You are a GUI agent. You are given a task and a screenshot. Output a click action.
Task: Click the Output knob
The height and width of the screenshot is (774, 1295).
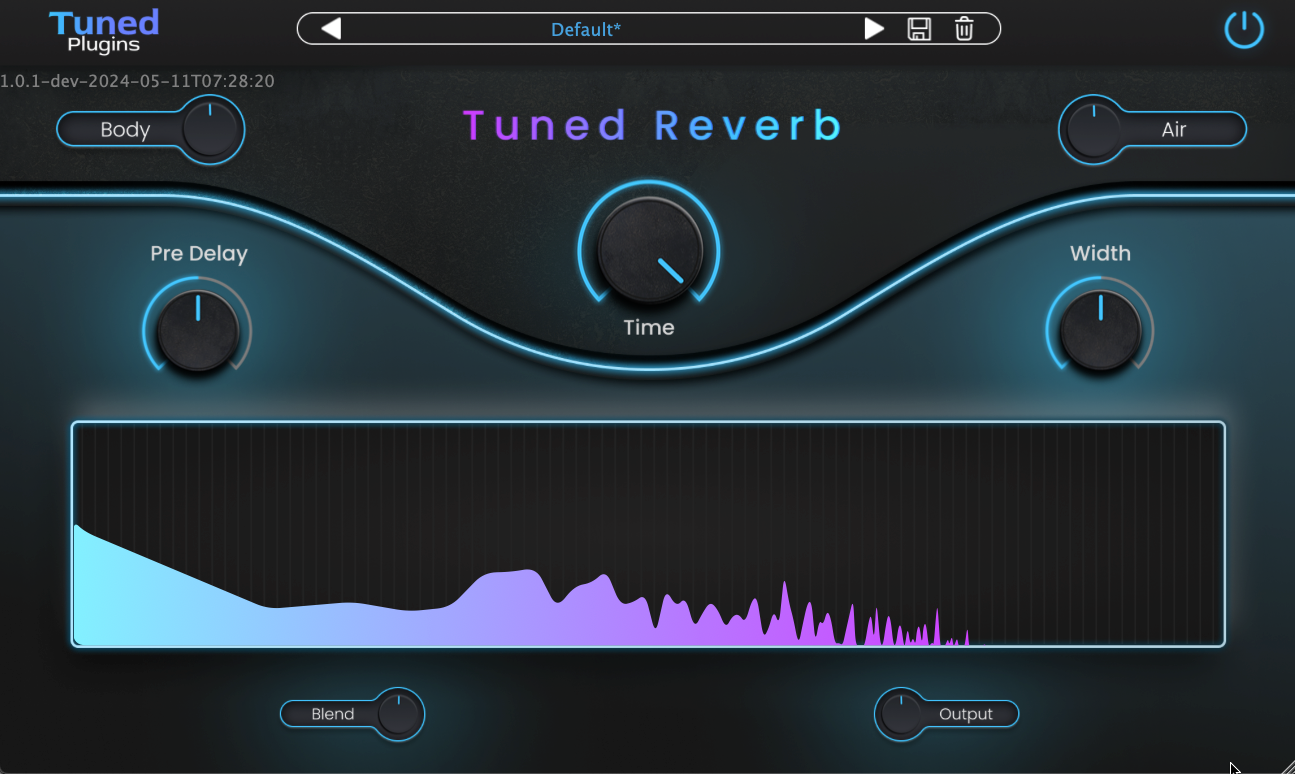[x=901, y=714]
